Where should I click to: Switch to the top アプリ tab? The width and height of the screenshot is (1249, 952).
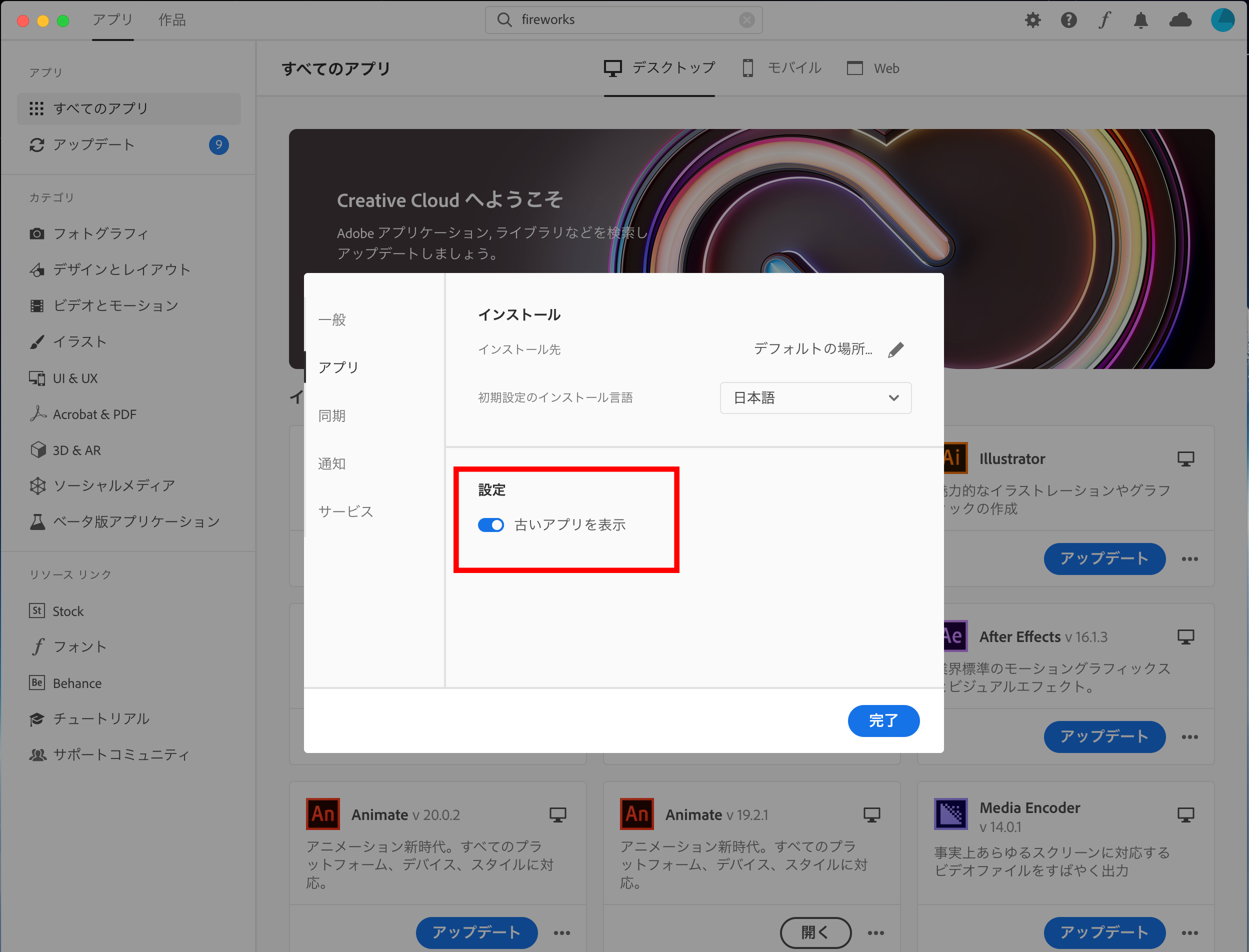point(113,20)
